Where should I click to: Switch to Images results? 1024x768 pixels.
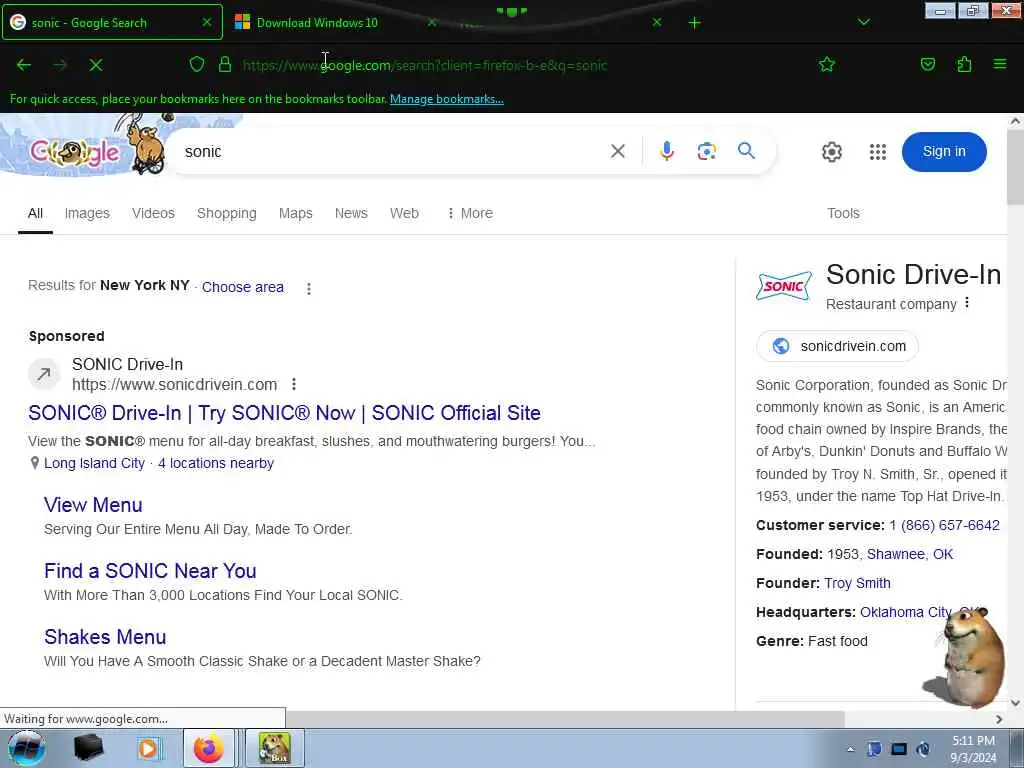(x=87, y=214)
